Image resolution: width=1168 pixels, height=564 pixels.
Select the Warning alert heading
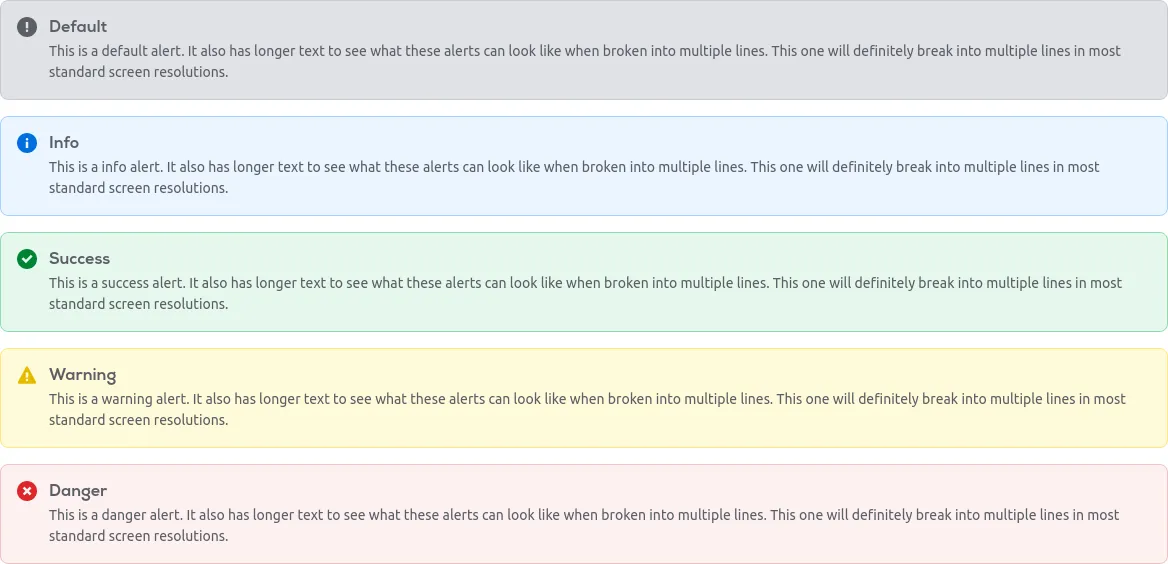point(83,375)
